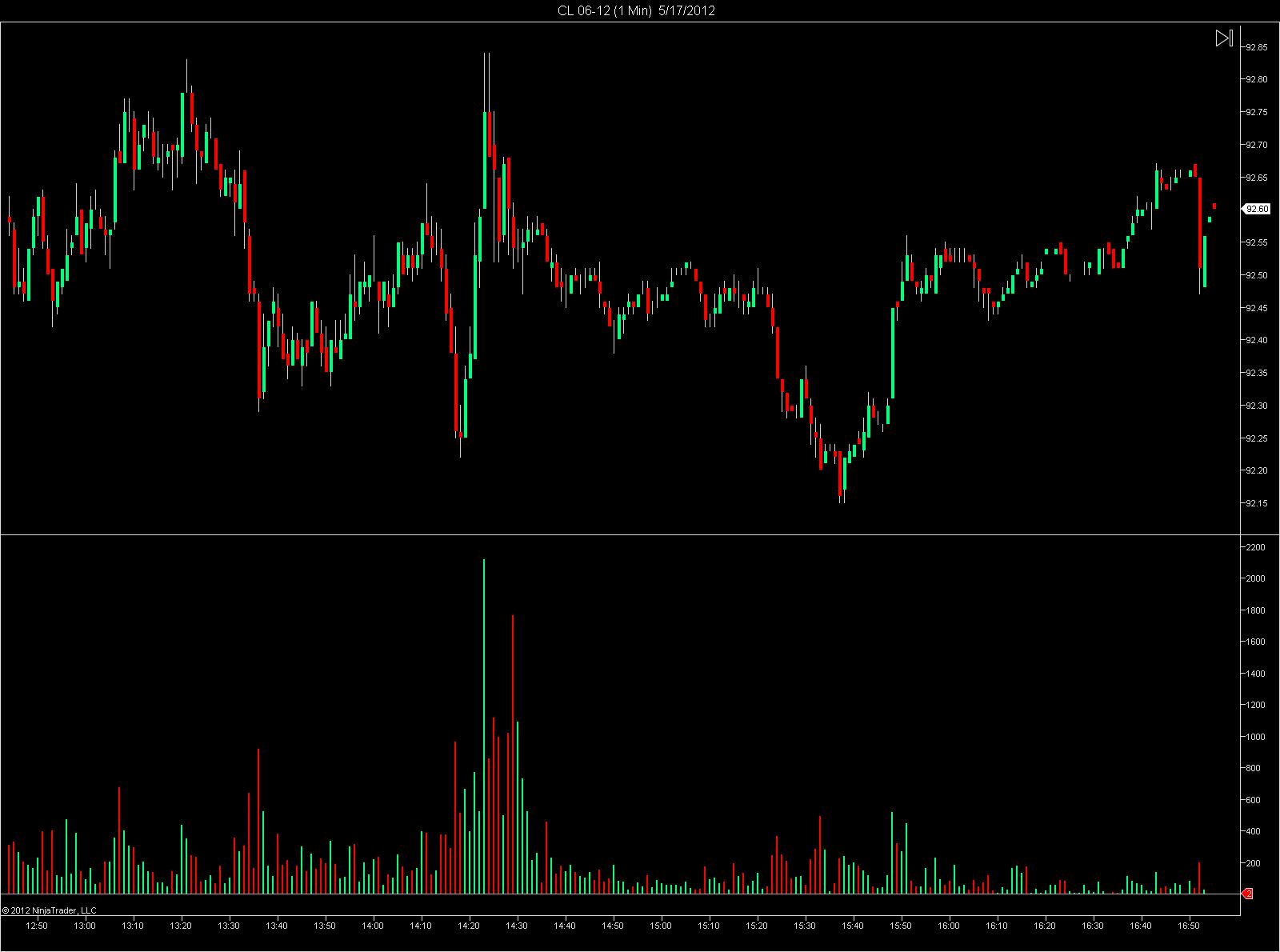Click the 16:10 time axis label
The height and width of the screenshot is (952, 1280).
pos(997,926)
